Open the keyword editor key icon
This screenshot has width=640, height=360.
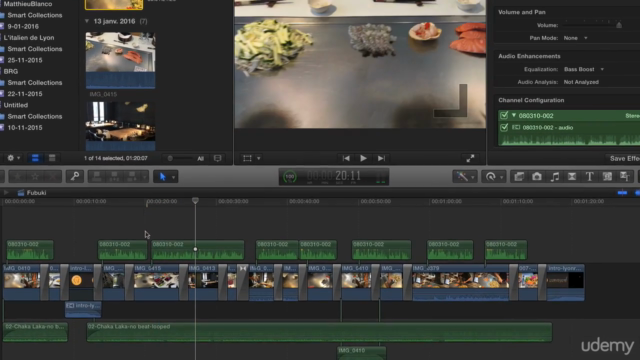[75, 176]
